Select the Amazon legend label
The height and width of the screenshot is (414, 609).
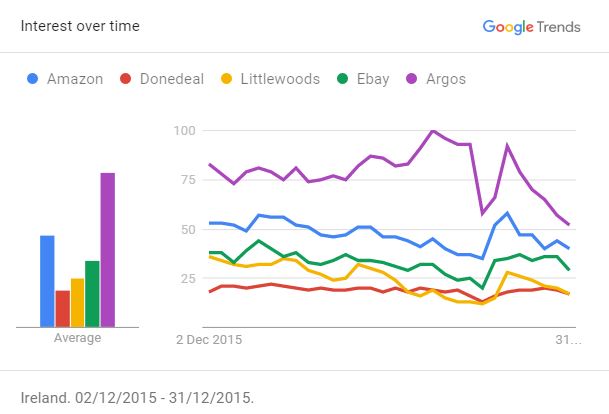pyautogui.click(x=75, y=79)
